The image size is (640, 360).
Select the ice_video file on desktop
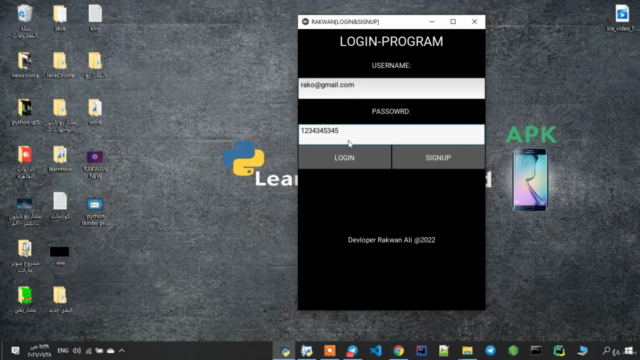pyautogui.click(x=622, y=18)
